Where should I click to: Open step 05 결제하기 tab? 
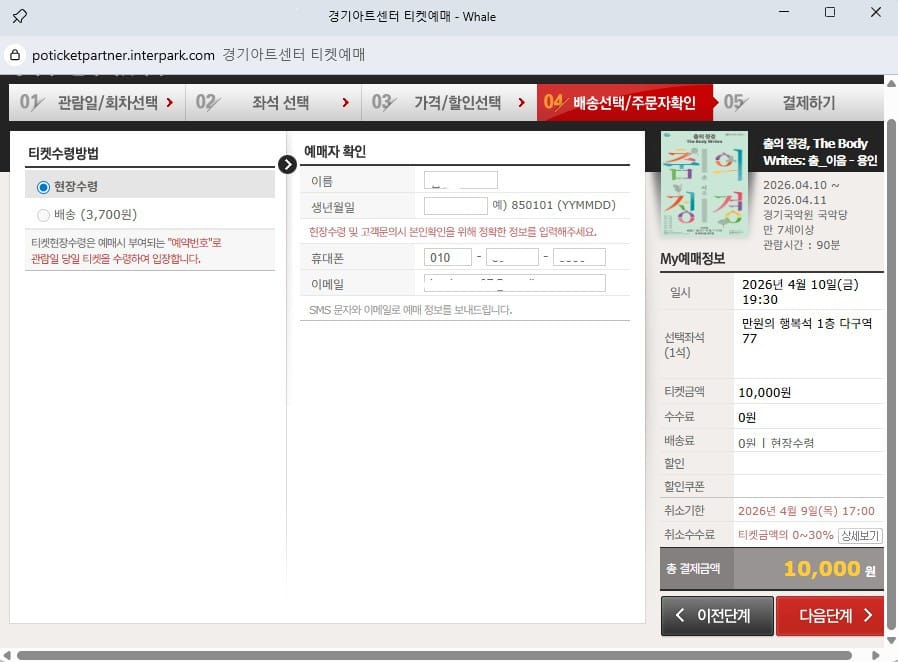coord(799,103)
